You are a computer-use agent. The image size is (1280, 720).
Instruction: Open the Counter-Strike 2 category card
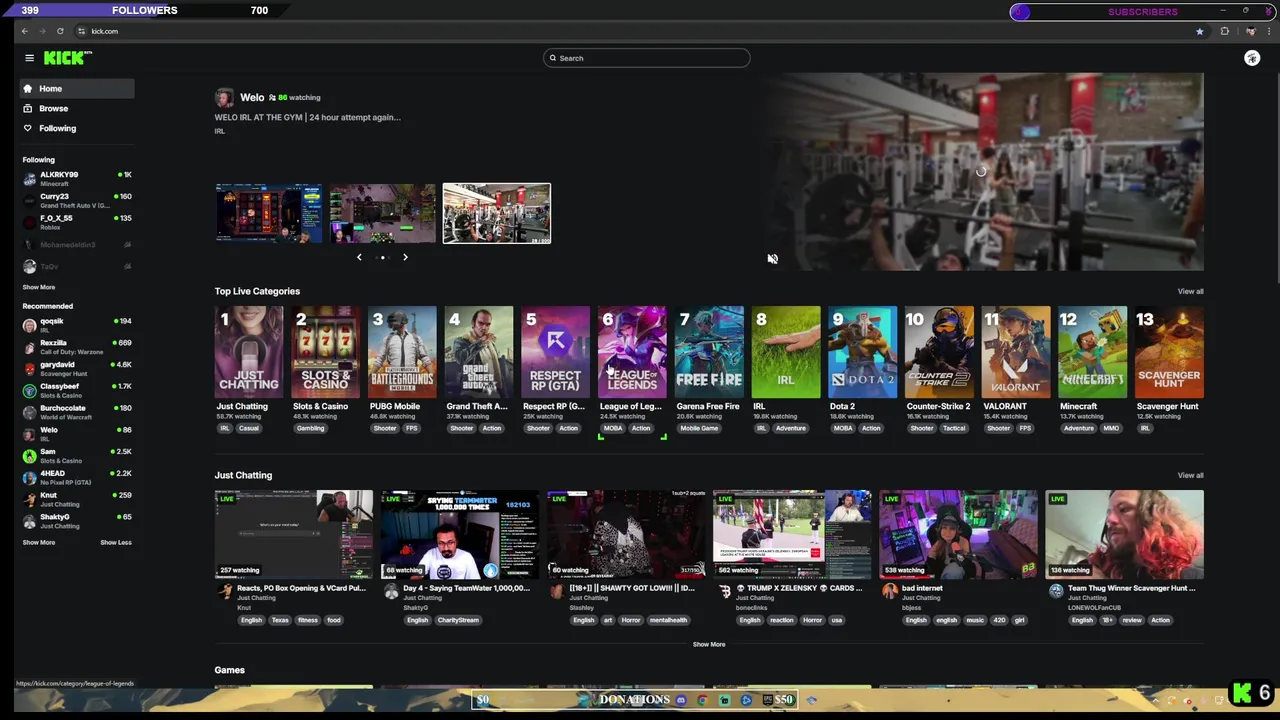[939, 352]
